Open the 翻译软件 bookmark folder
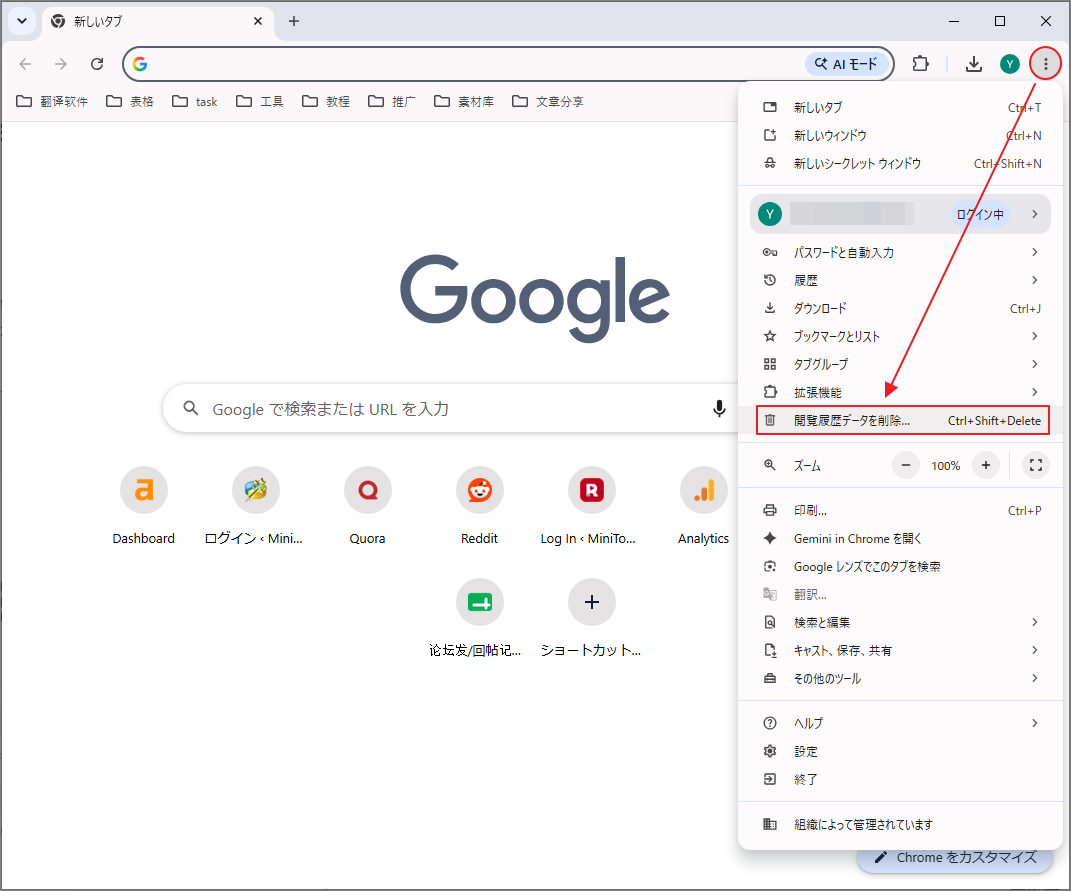 pyautogui.click(x=52, y=101)
